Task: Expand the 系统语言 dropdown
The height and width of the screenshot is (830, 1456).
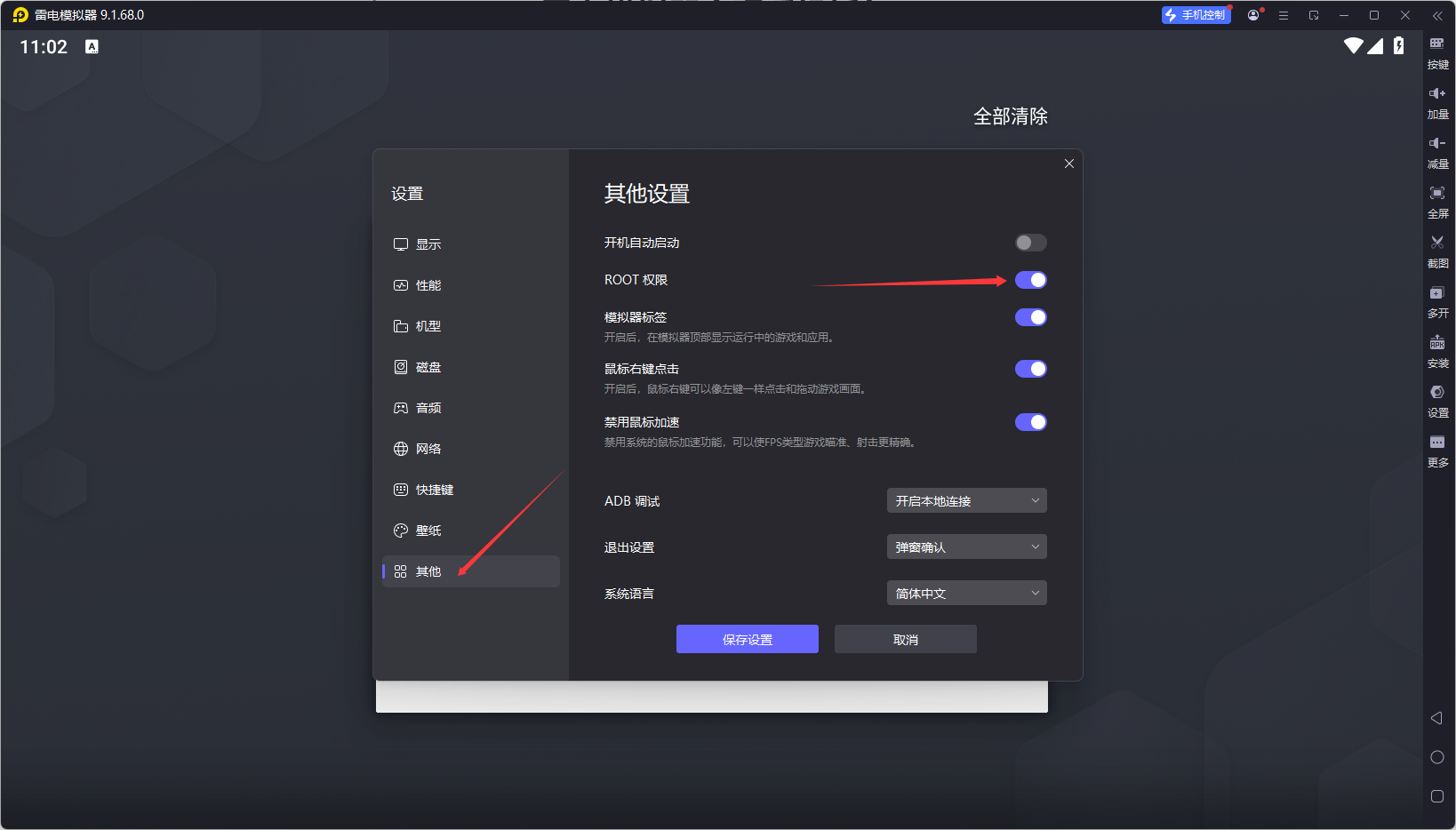Action: [967, 593]
